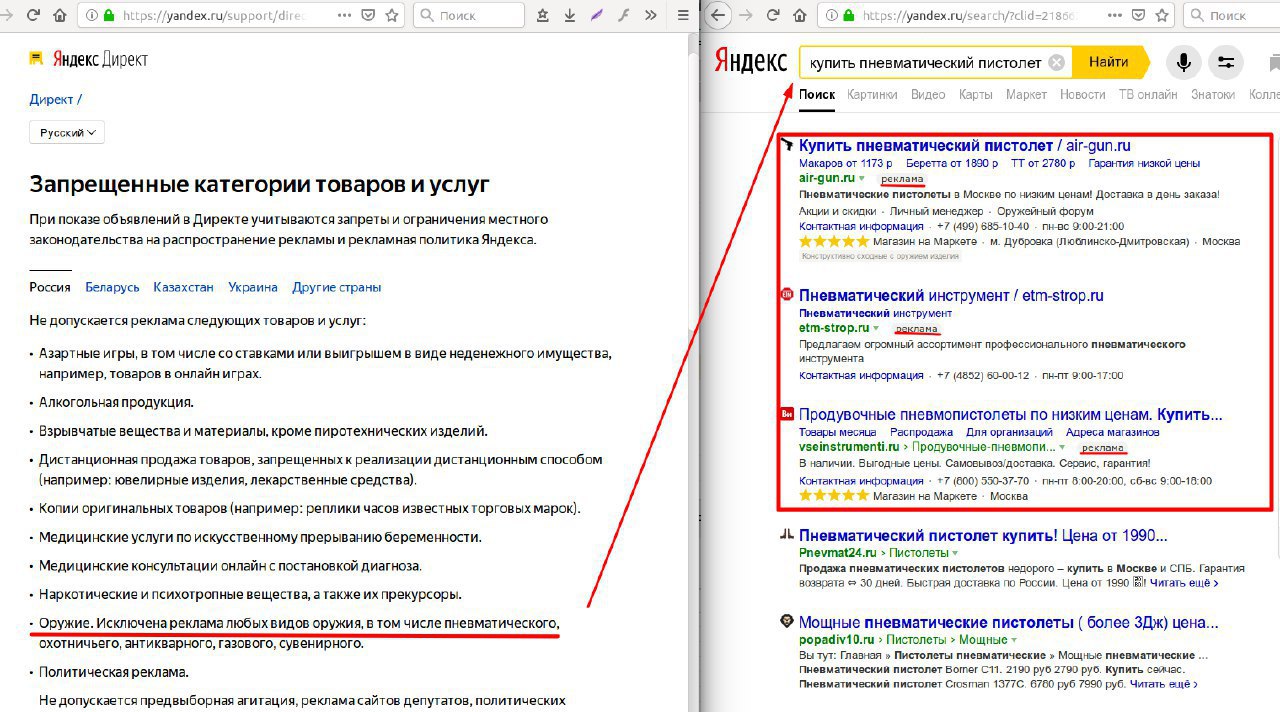This screenshot has width=1280, height=712.
Task: Reload the Yandex Direct support page
Action: tap(33, 15)
